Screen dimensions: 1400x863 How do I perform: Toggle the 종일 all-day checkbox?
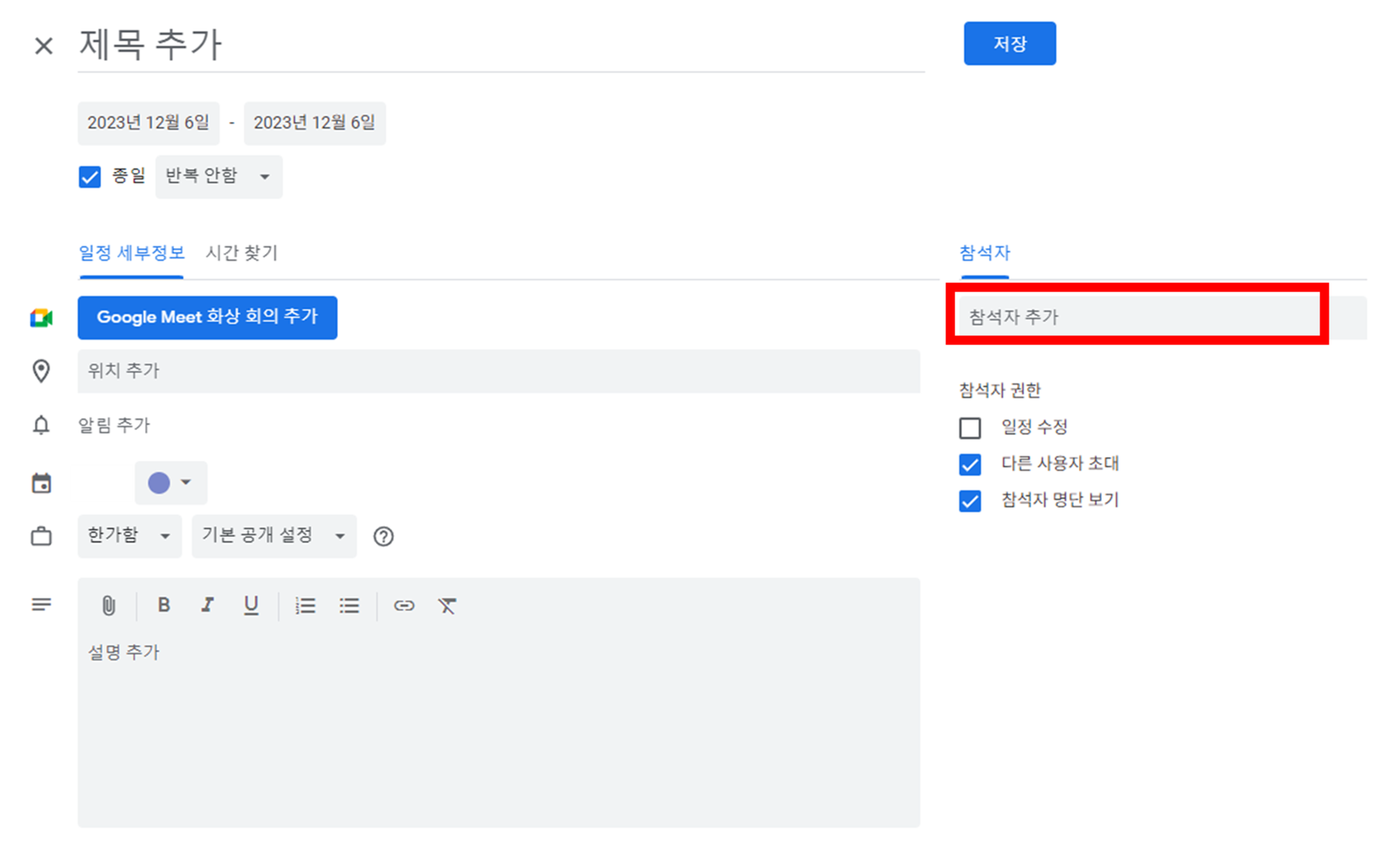click(x=89, y=176)
